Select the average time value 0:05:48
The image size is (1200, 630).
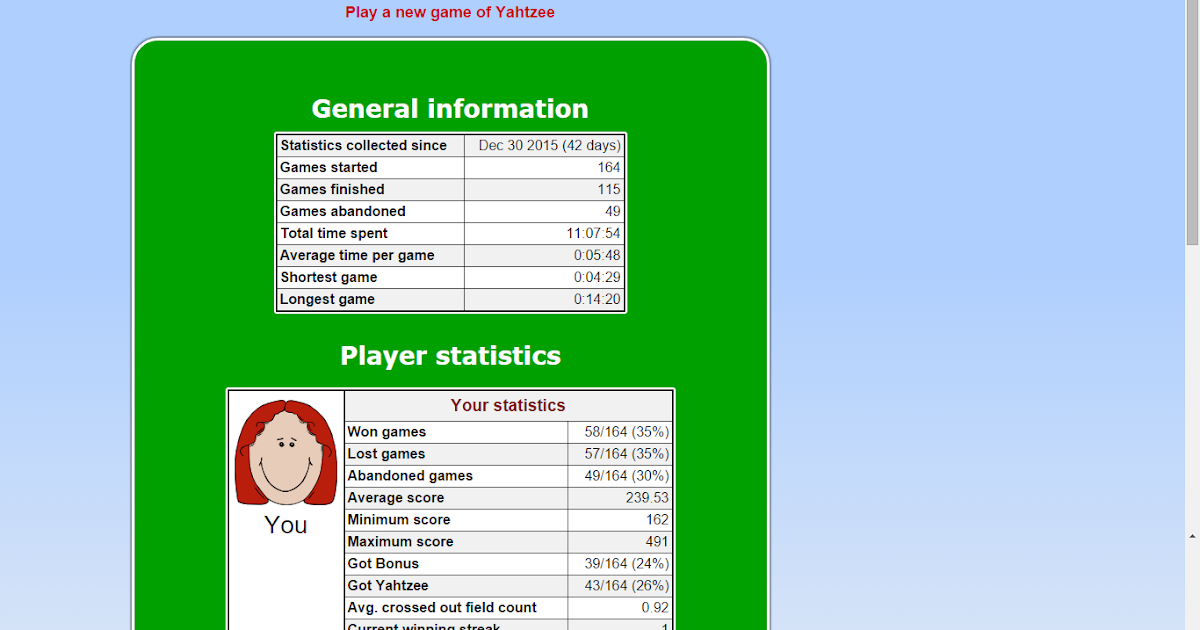597,255
